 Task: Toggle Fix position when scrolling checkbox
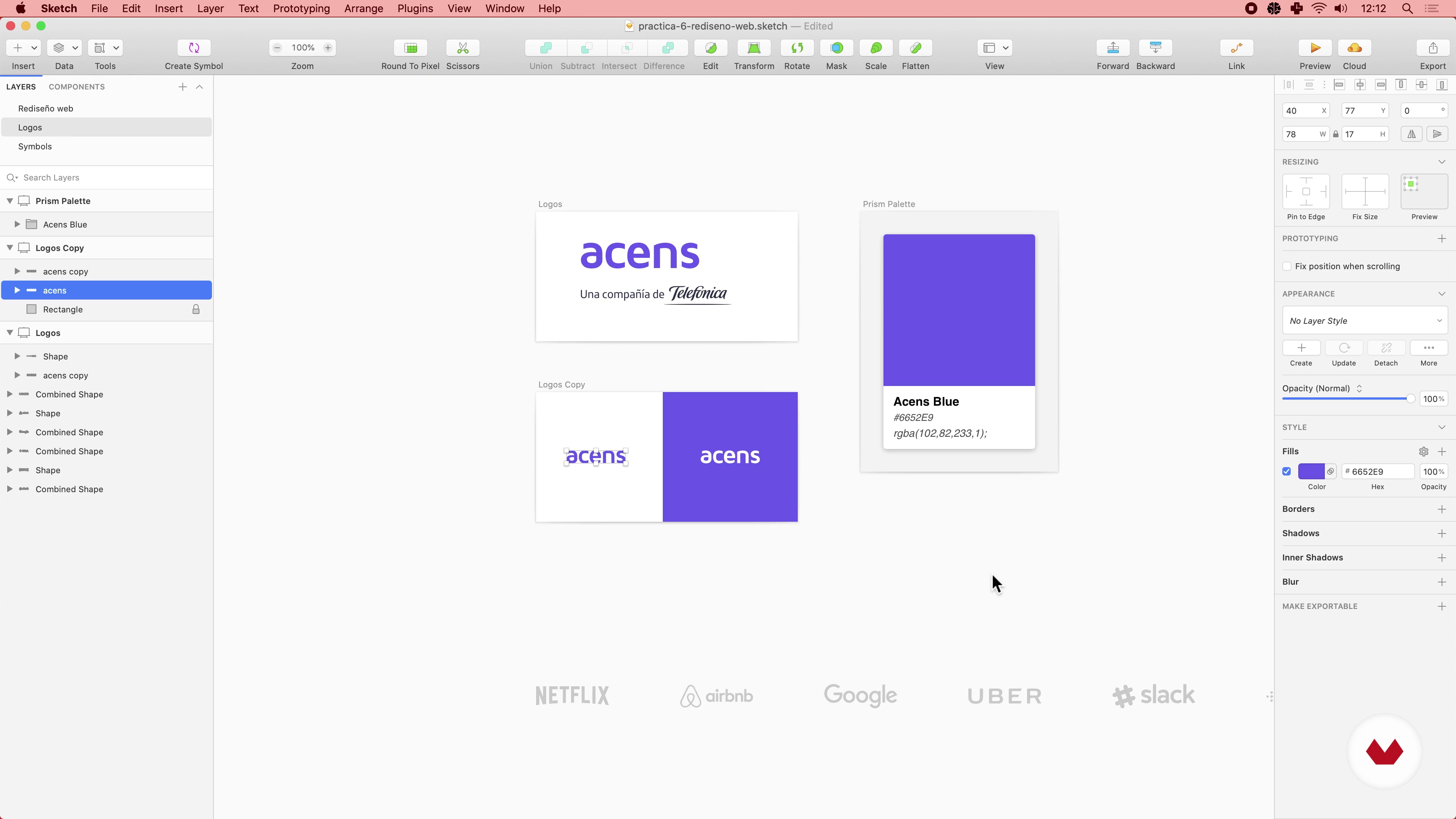pos(1287,266)
